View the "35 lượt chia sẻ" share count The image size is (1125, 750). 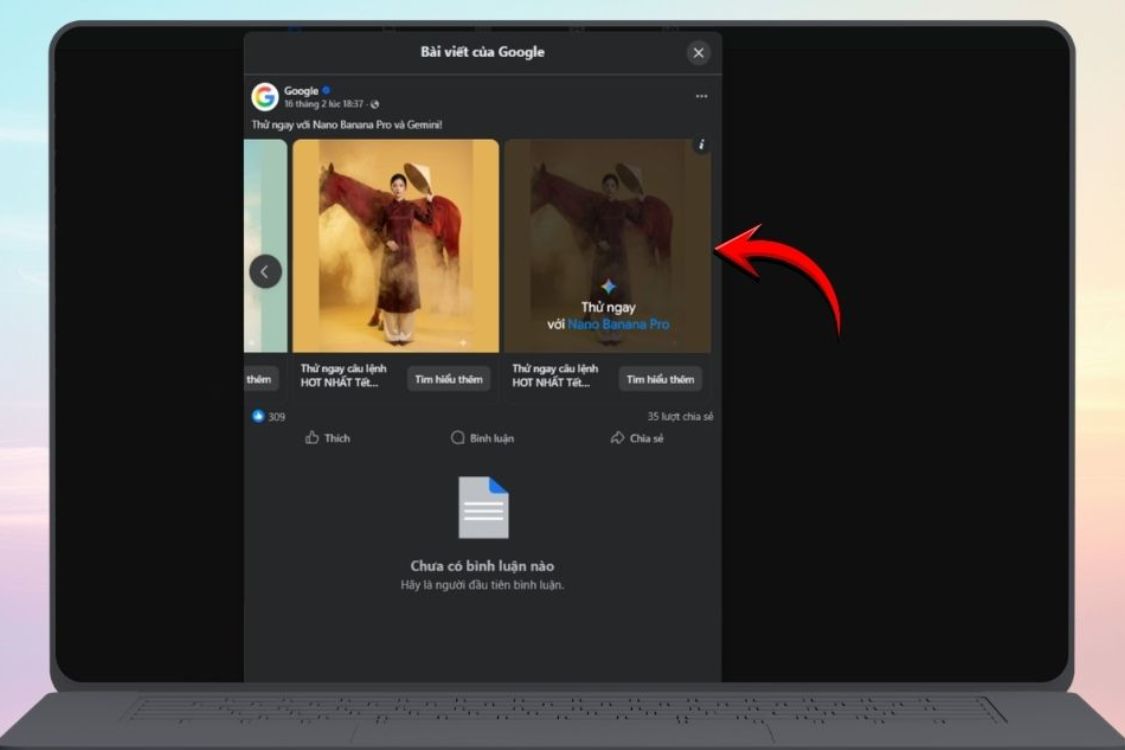pos(680,416)
